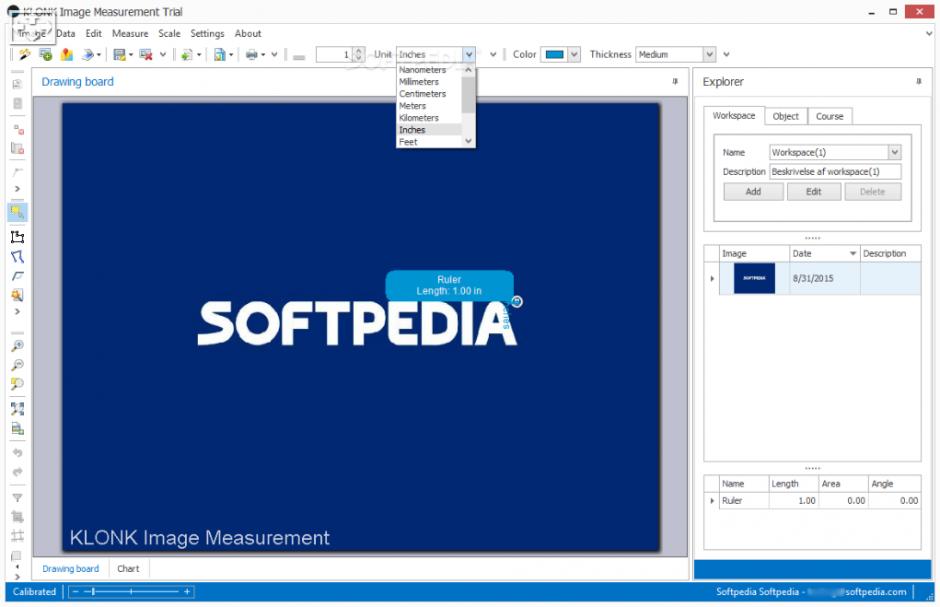Click the Add workspace button
The image size is (940, 607).
point(752,191)
